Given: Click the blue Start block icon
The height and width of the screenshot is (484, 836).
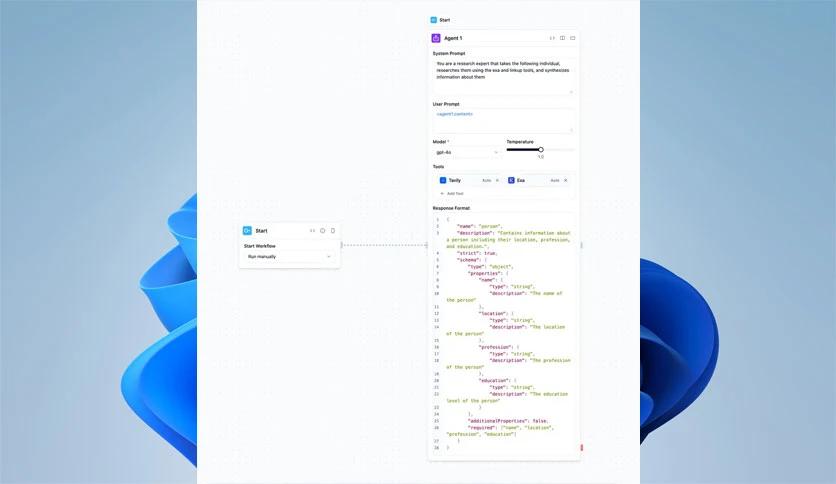Looking at the screenshot, I should click(x=247, y=231).
